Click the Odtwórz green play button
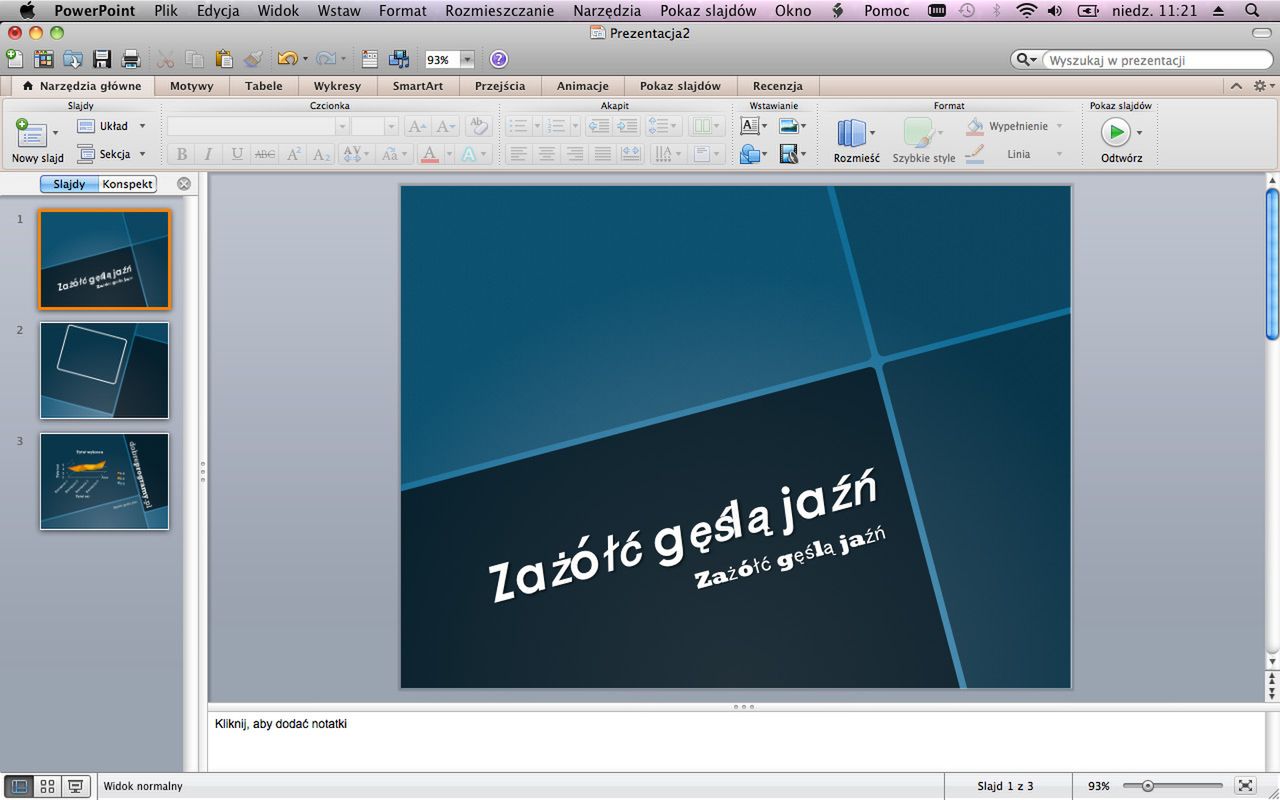 (1115, 132)
